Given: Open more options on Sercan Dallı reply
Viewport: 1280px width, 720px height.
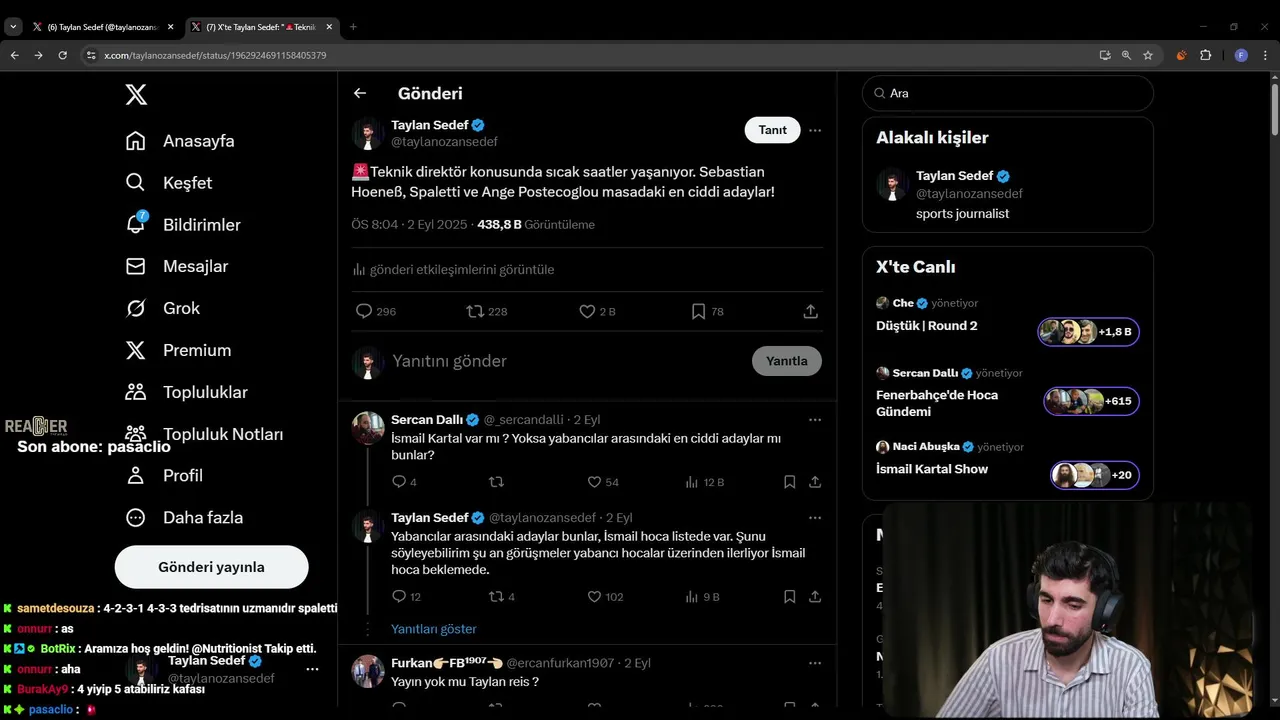Looking at the screenshot, I should pyautogui.click(x=815, y=420).
